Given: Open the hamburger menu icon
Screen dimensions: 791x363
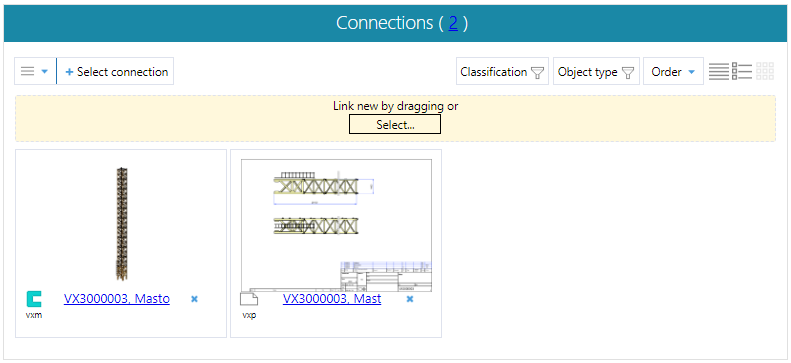Looking at the screenshot, I should coord(27,72).
